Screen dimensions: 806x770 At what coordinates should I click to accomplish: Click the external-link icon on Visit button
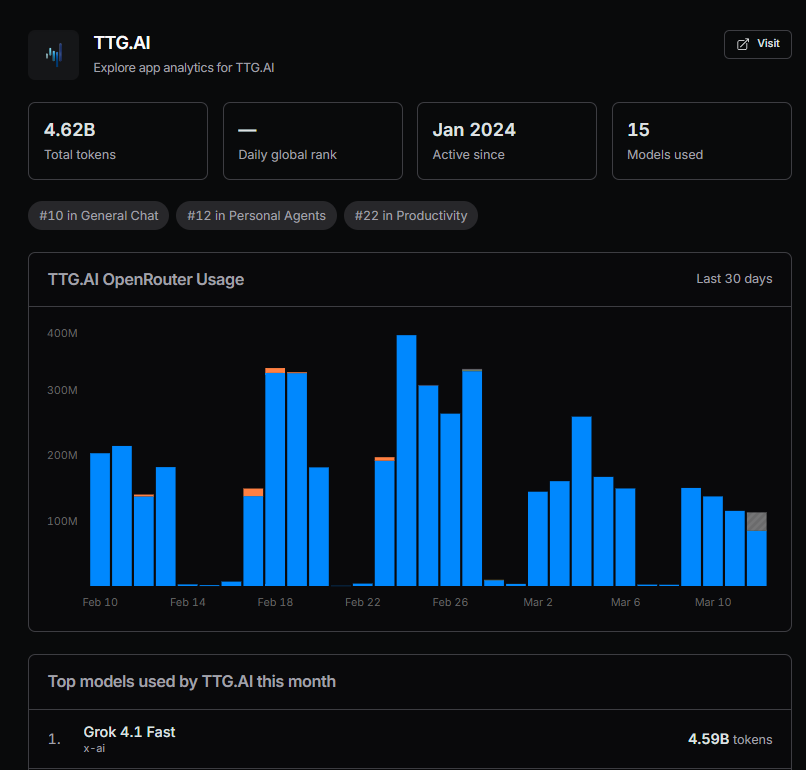click(741, 44)
